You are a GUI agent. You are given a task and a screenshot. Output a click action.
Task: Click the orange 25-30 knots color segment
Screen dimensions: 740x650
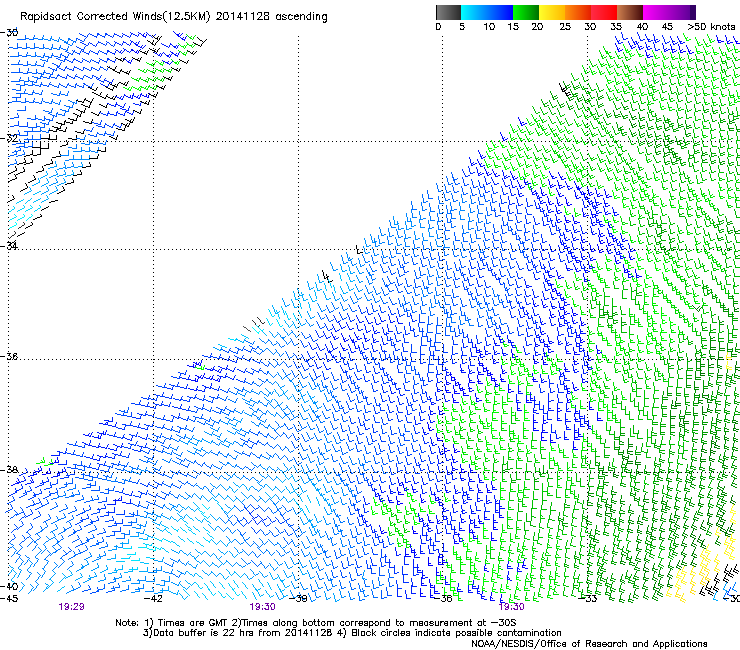(x=578, y=12)
